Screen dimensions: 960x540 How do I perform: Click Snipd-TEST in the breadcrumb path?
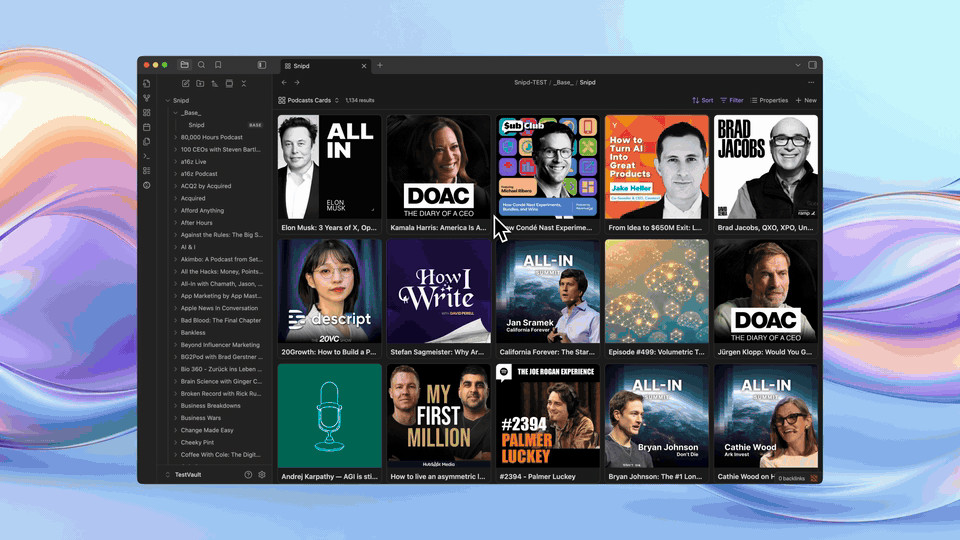tap(531, 83)
